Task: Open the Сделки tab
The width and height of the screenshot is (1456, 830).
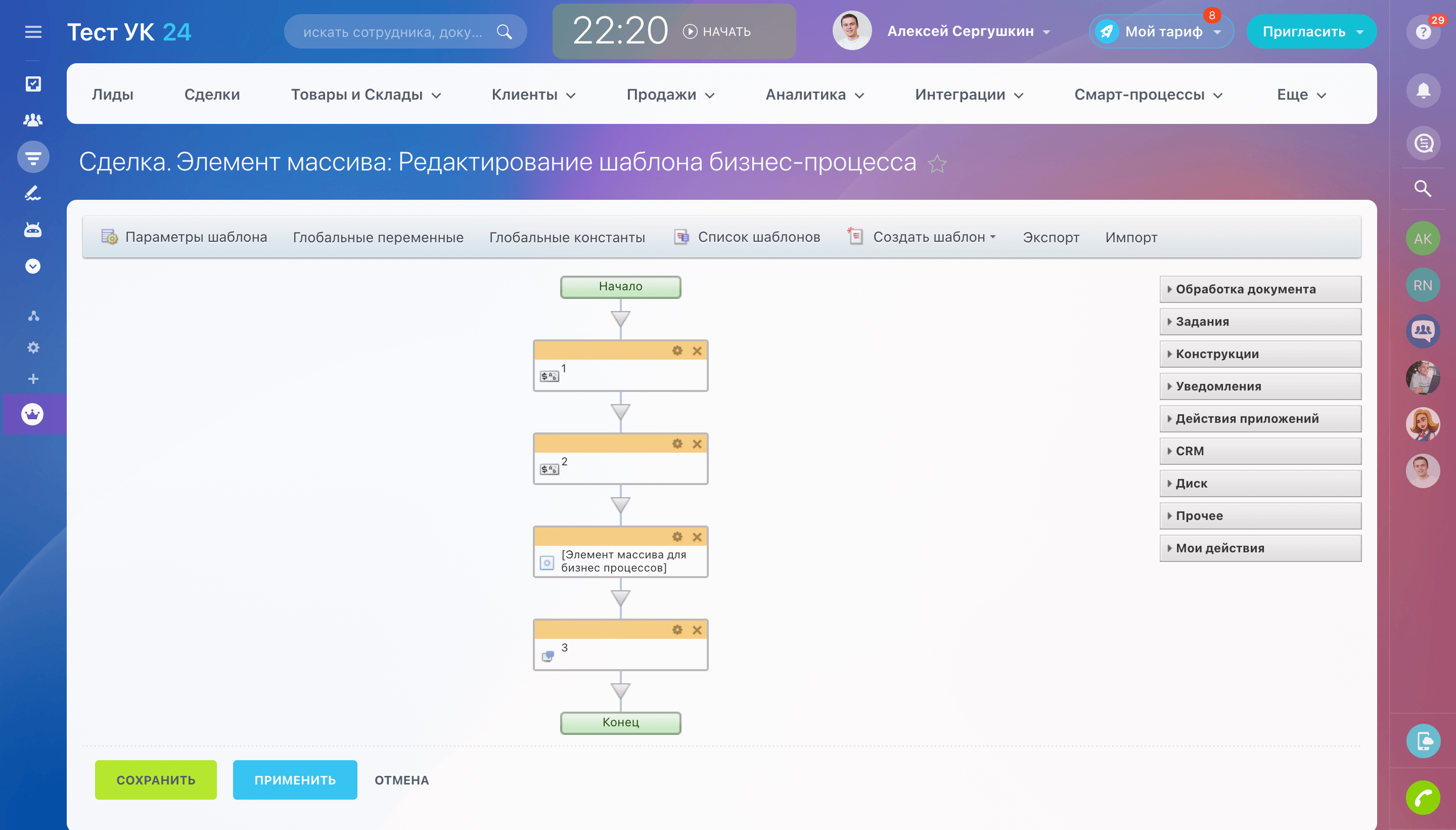Action: (x=212, y=95)
